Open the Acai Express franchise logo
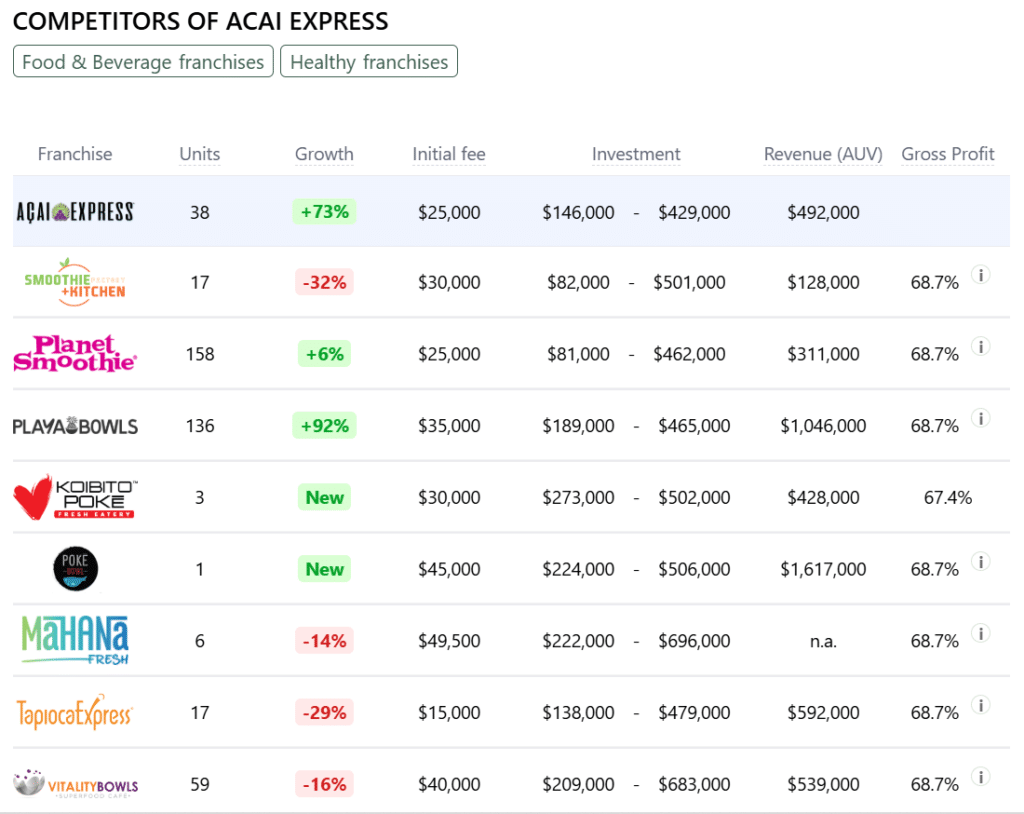Viewport: 1024px width, 814px height. coord(75,212)
